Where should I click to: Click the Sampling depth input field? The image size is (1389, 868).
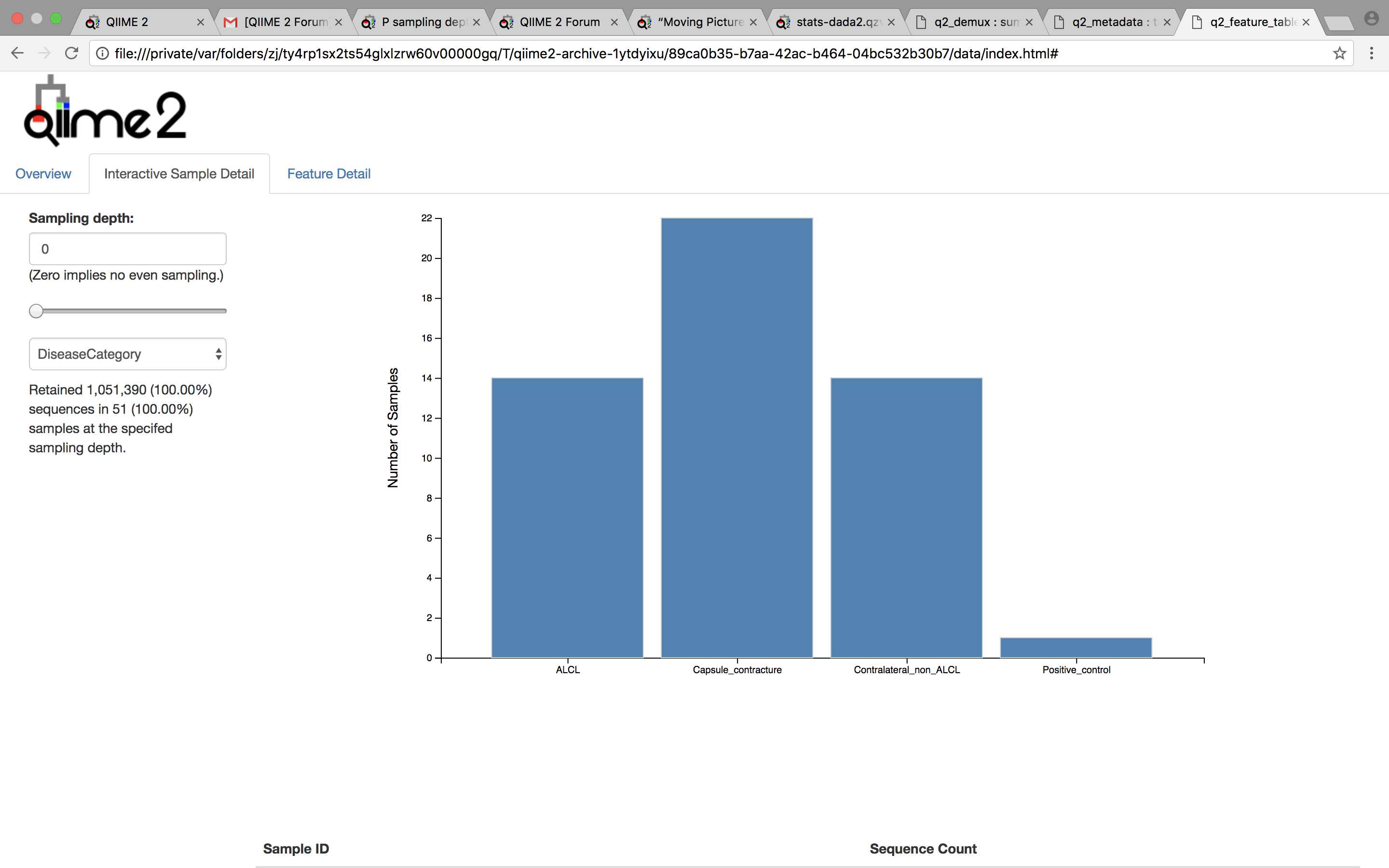click(127, 249)
